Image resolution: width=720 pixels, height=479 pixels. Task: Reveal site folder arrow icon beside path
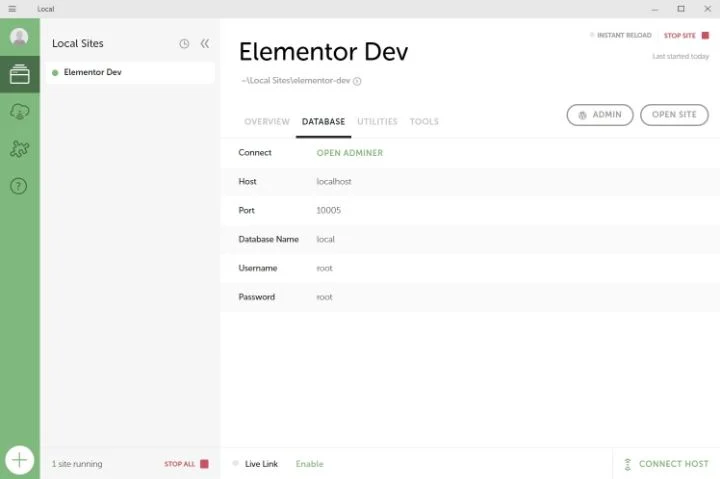tap(357, 81)
